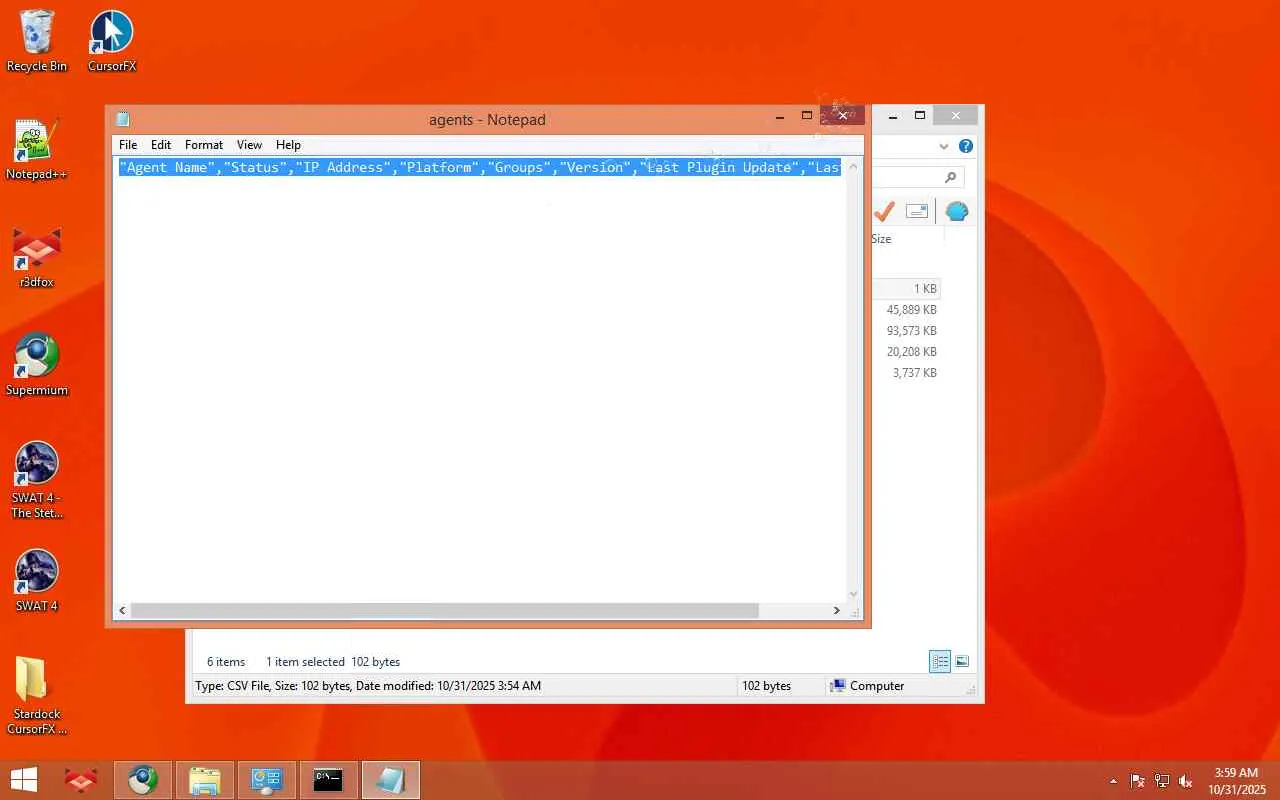Switch to Command Prompt in the taskbar
The height and width of the screenshot is (800, 1280).
click(328, 780)
